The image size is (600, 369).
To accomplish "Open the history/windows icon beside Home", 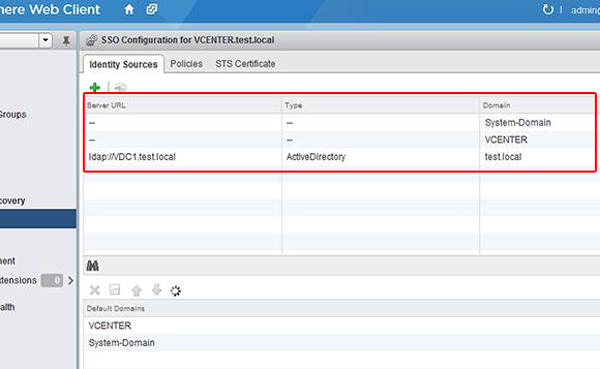I will 152,9.
